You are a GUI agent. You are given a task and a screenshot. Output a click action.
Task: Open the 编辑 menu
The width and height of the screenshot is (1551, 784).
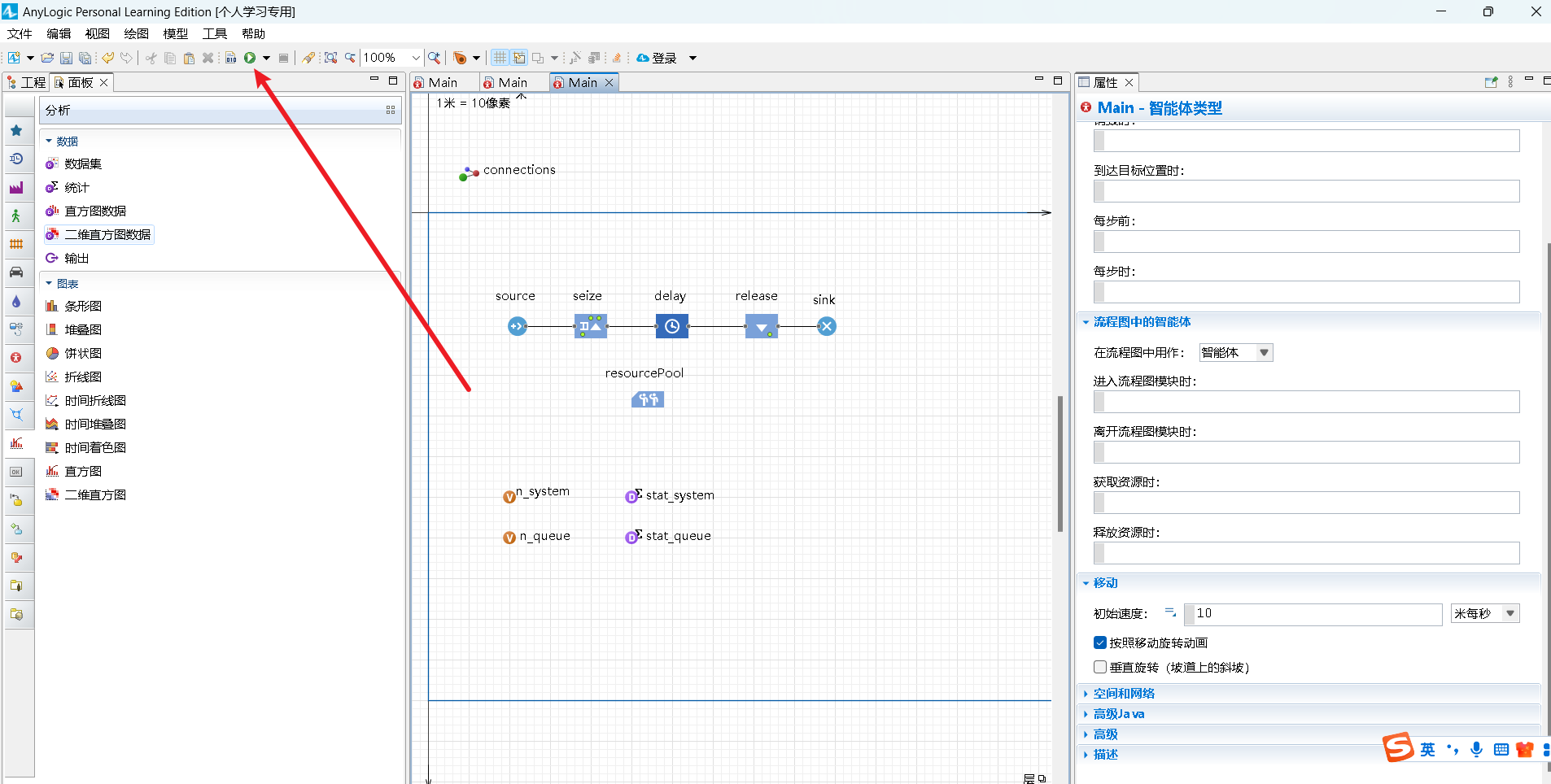point(59,33)
